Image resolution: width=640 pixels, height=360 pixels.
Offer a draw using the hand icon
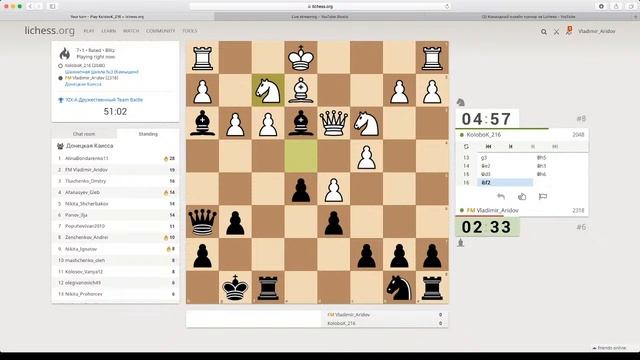522,197
